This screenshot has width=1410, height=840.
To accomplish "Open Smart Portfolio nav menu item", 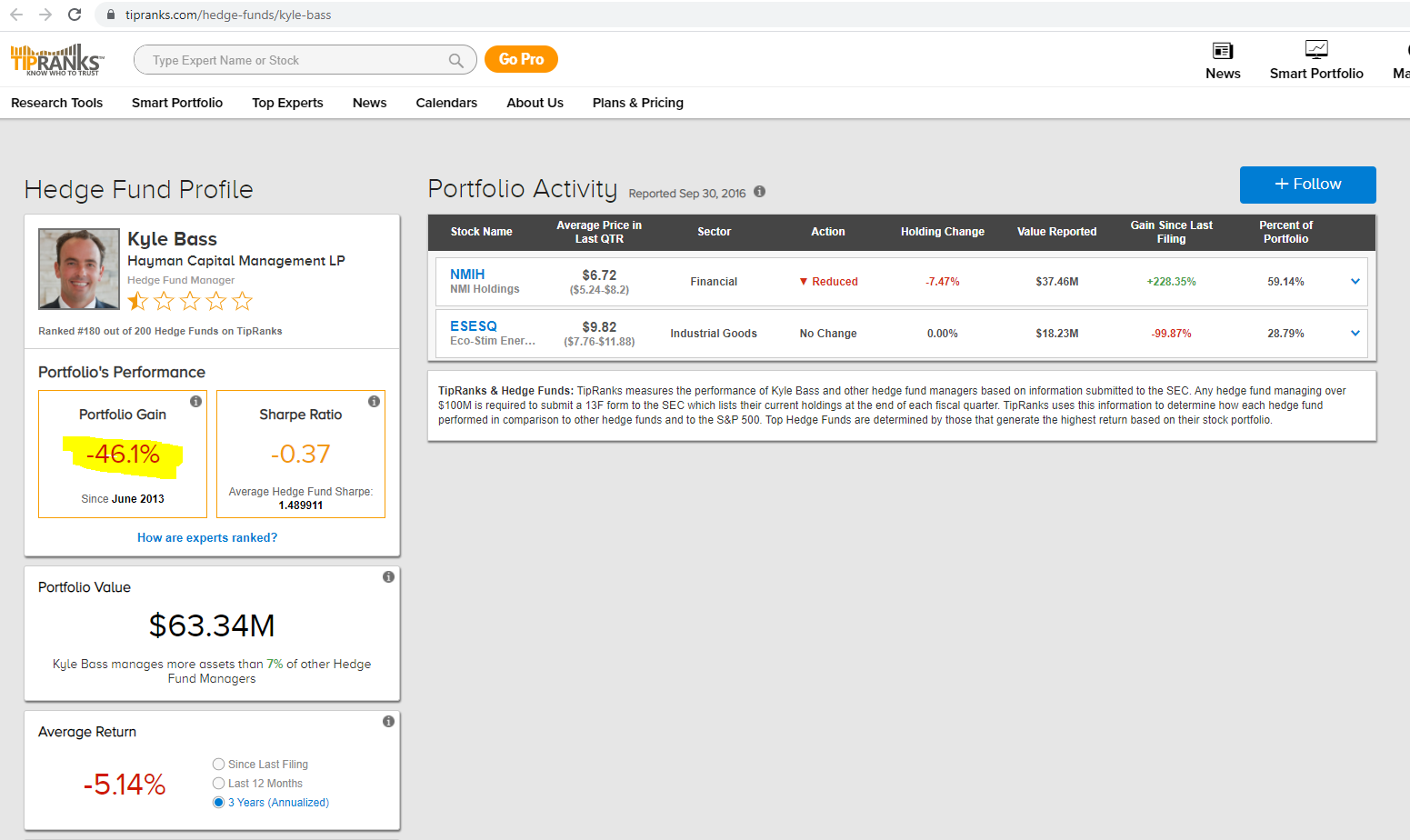I will point(177,103).
